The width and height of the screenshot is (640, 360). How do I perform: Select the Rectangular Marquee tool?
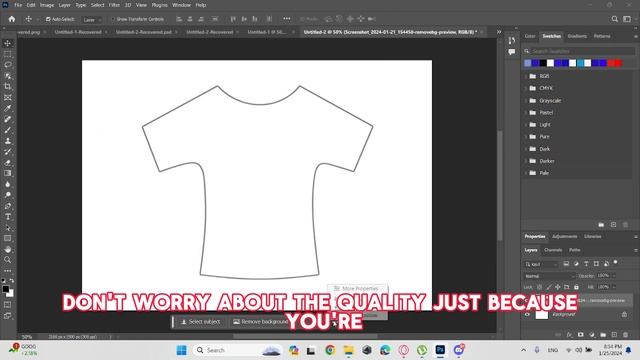point(8,54)
